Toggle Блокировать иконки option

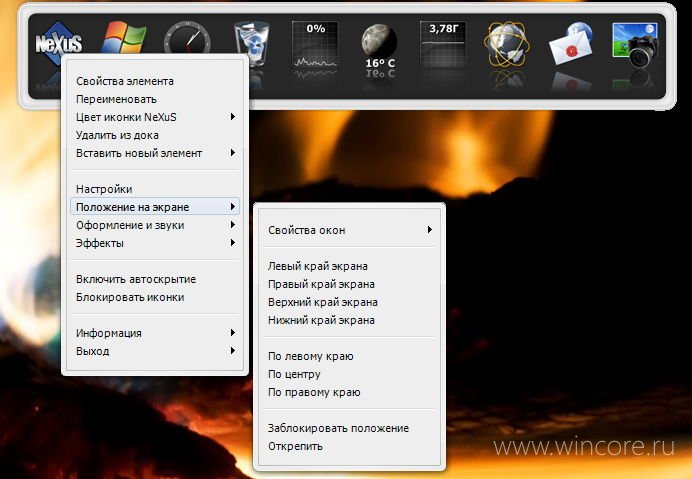(155, 297)
